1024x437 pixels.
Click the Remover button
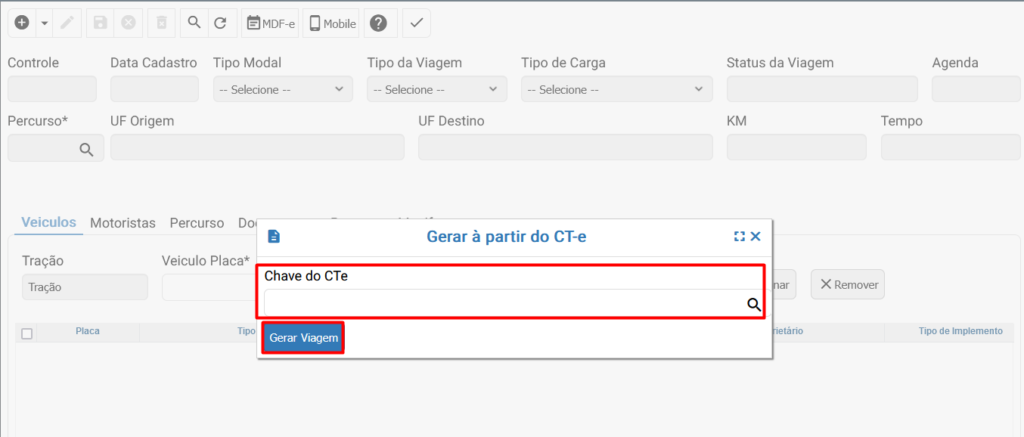pos(848,285)
